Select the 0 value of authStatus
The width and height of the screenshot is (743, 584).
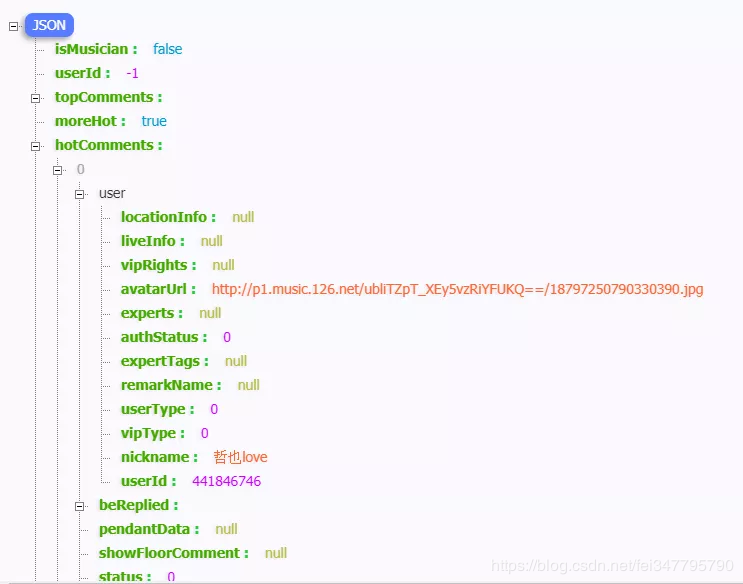[227, 337]
